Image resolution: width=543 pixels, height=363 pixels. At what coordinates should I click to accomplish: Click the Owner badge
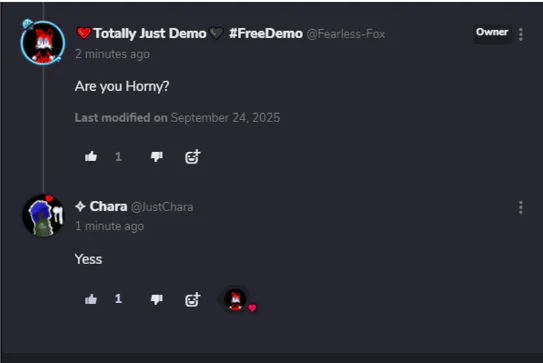coord(492,32)
